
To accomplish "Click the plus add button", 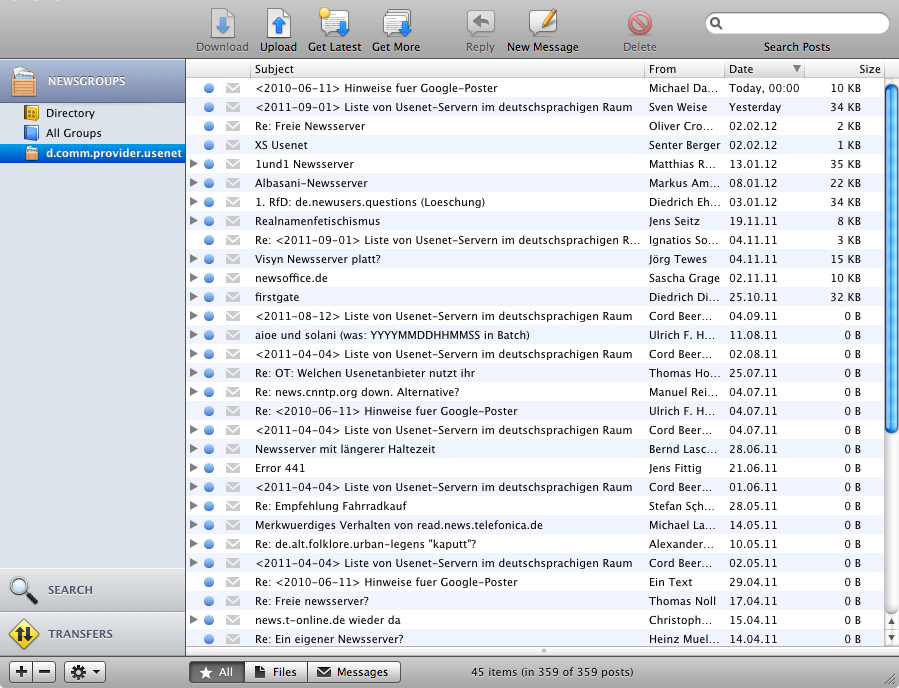I will point(21,672).
